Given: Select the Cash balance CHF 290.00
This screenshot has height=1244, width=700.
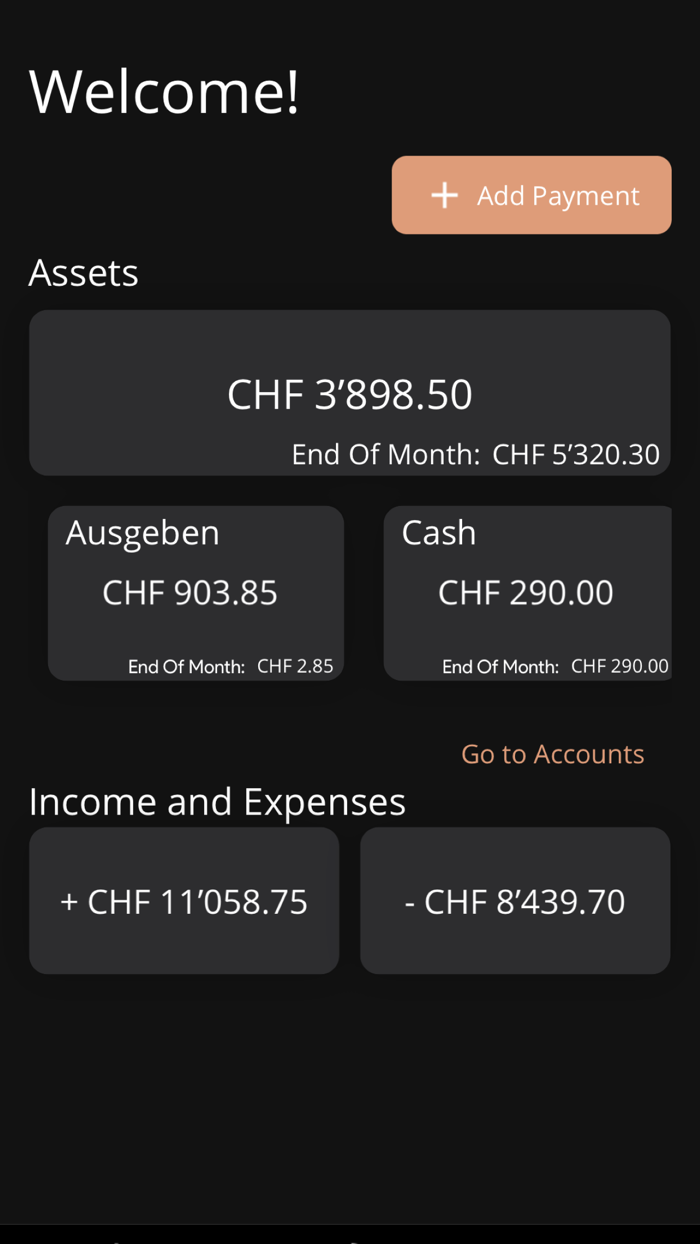Looking at the screenshot, I should (x=525, y=592).
